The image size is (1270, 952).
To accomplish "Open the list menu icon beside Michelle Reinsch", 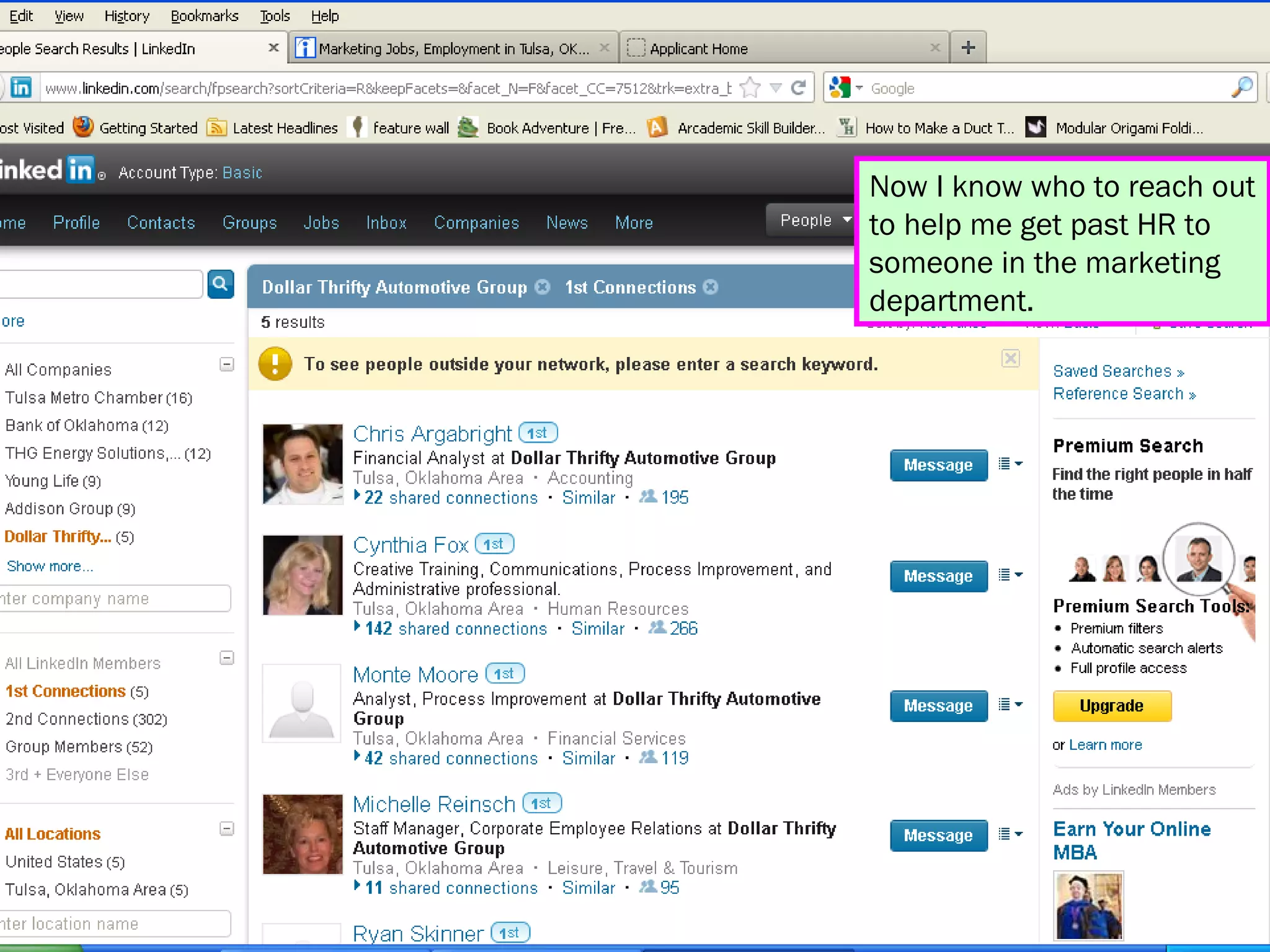I will tap(1010, 834).
